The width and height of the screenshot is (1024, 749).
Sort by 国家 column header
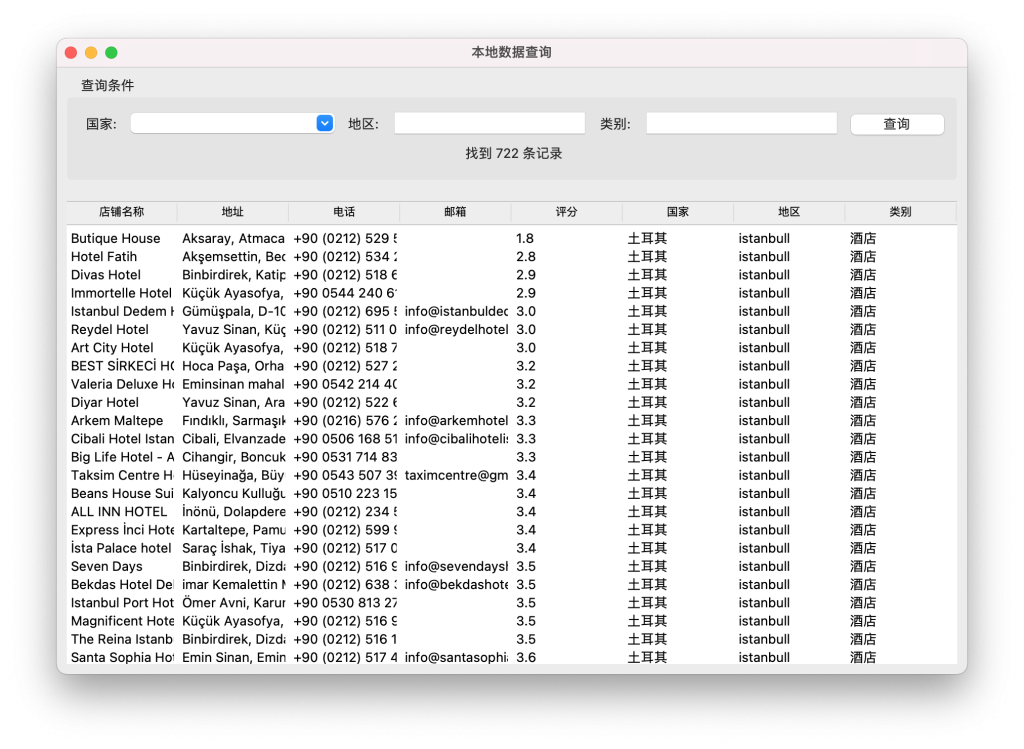coord(678,212)
